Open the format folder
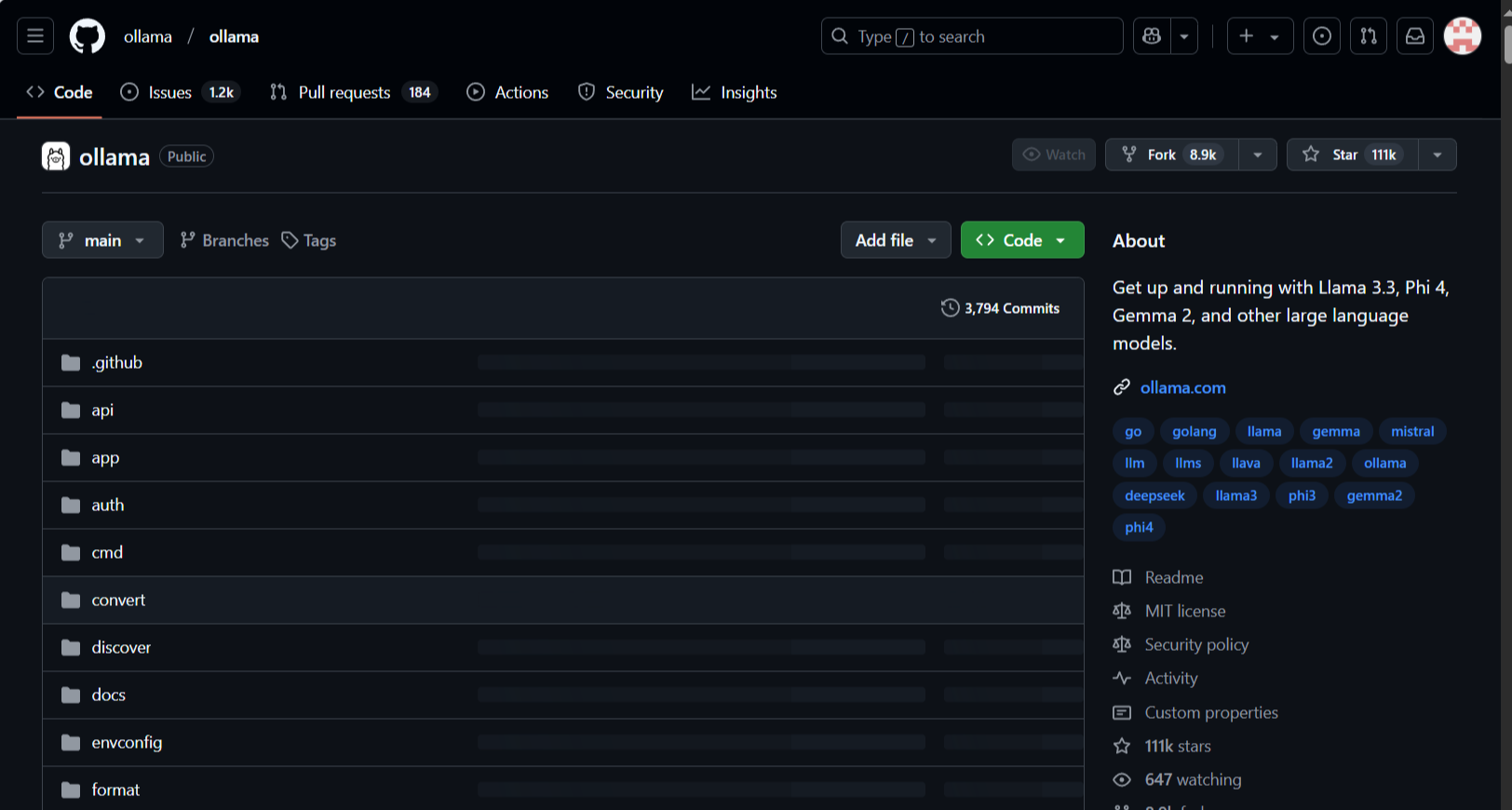The height and width of the screenshot is (810, 1512). [x=115, y=790]
